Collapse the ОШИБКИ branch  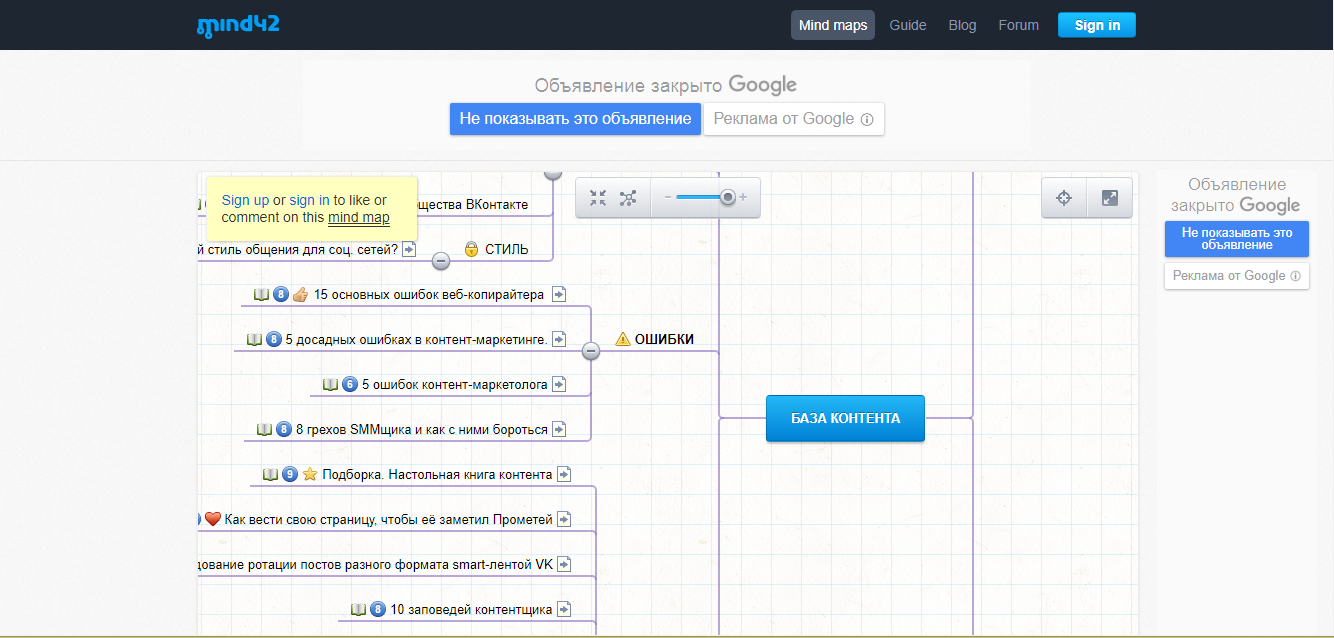(591, 351)
